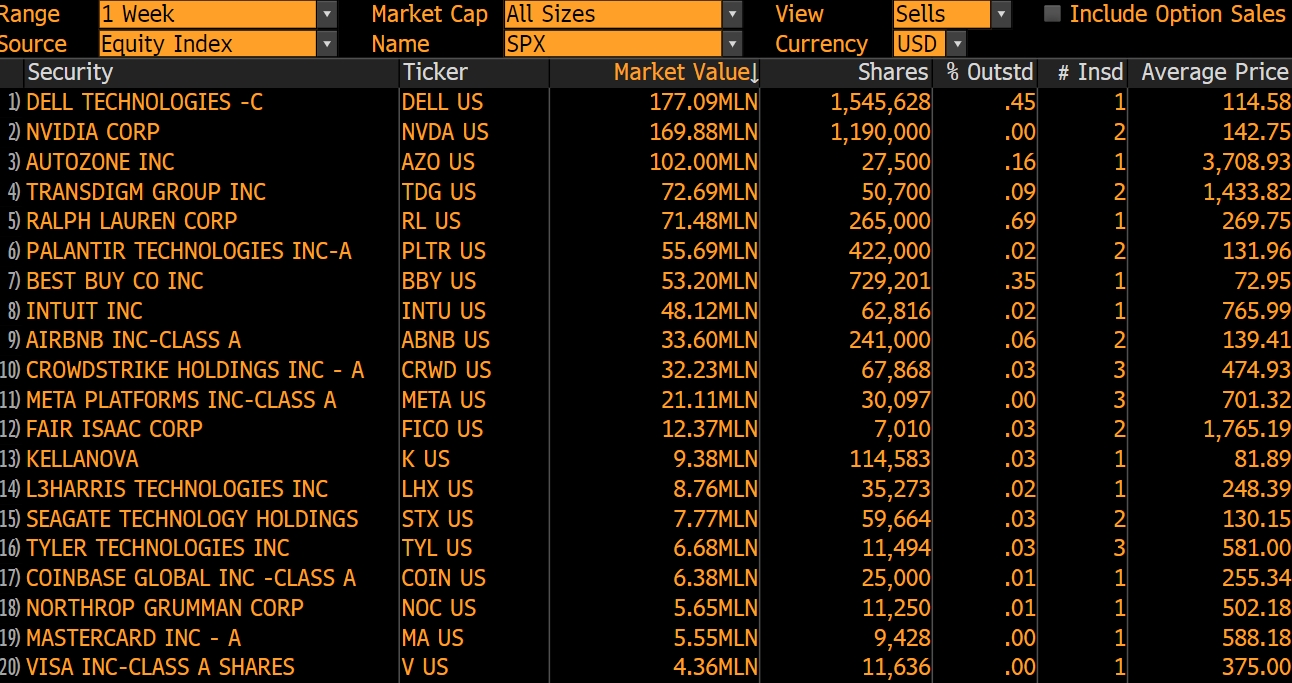This screenshot has height=683, width=1292.
Task: Sort by Shares column header
Action: click(893, 72)
